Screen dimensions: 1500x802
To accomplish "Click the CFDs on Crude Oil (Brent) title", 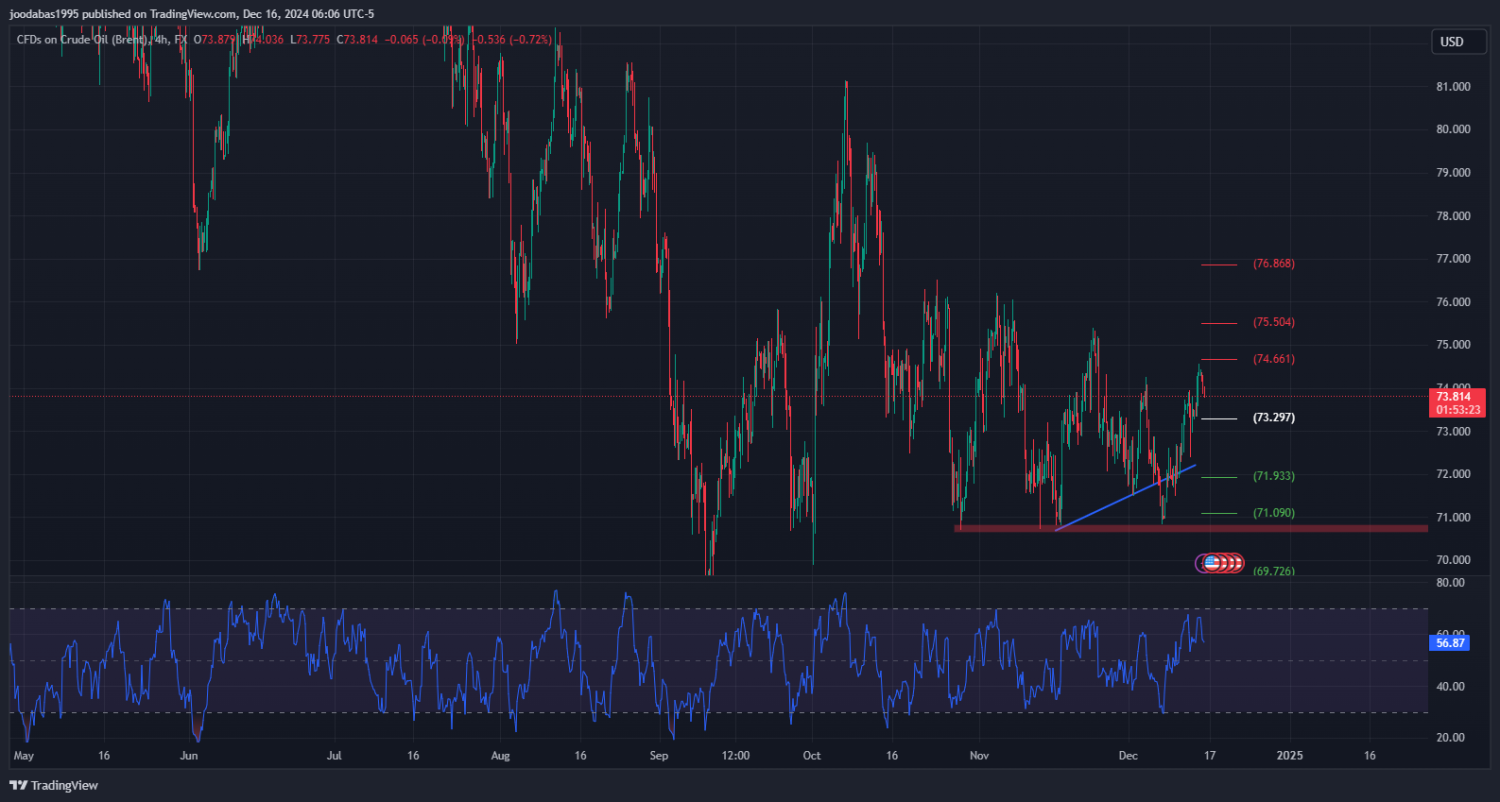I will point(84,40).
